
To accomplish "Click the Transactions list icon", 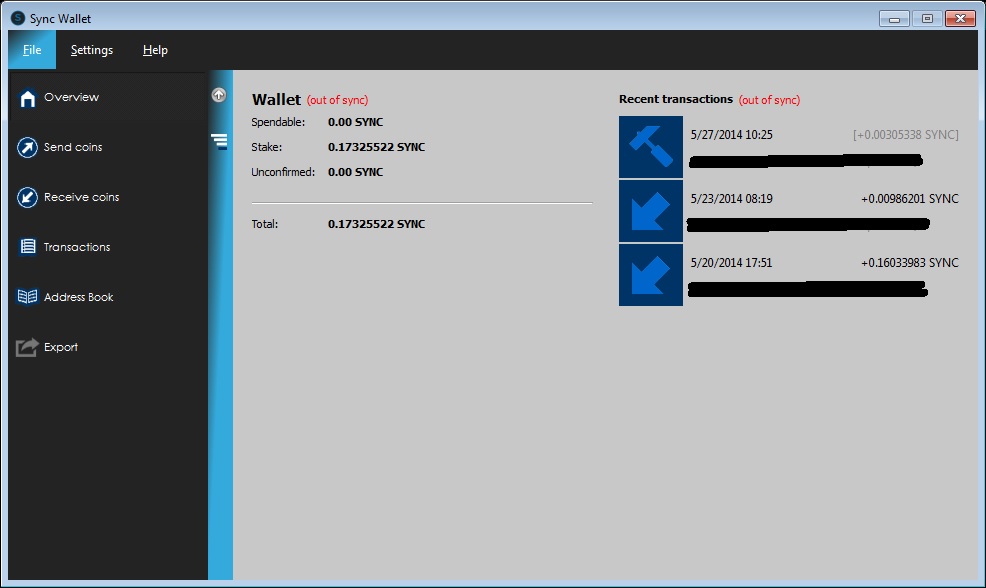I will tap(28, 247).
